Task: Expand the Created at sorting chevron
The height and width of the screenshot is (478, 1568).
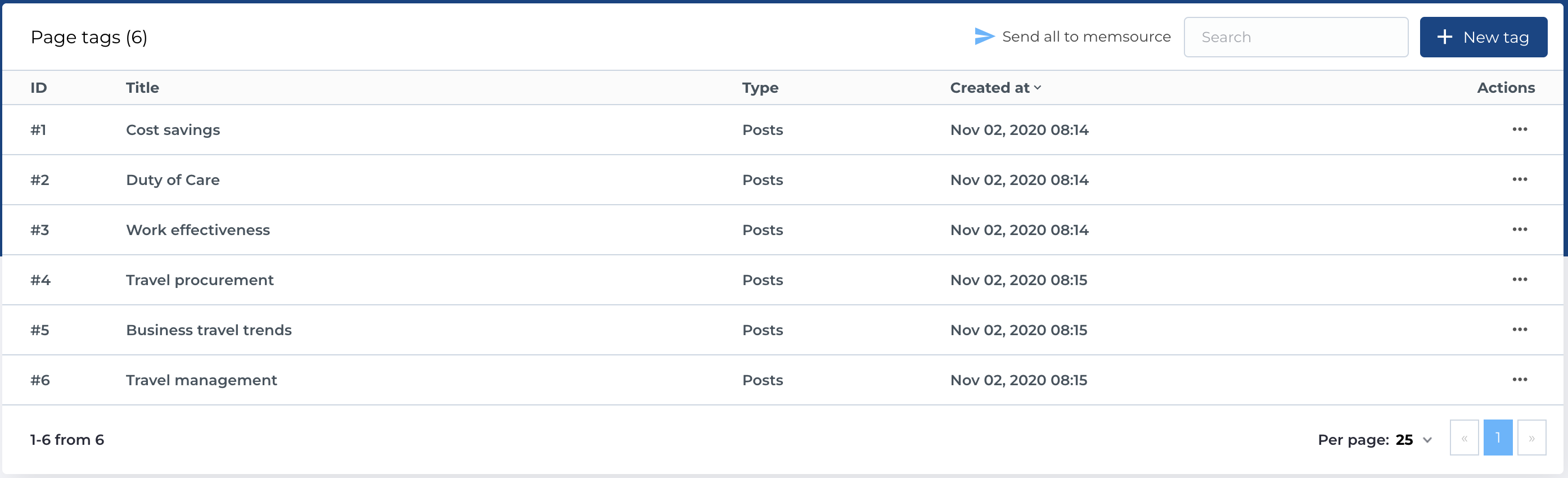Action: 1037,88
